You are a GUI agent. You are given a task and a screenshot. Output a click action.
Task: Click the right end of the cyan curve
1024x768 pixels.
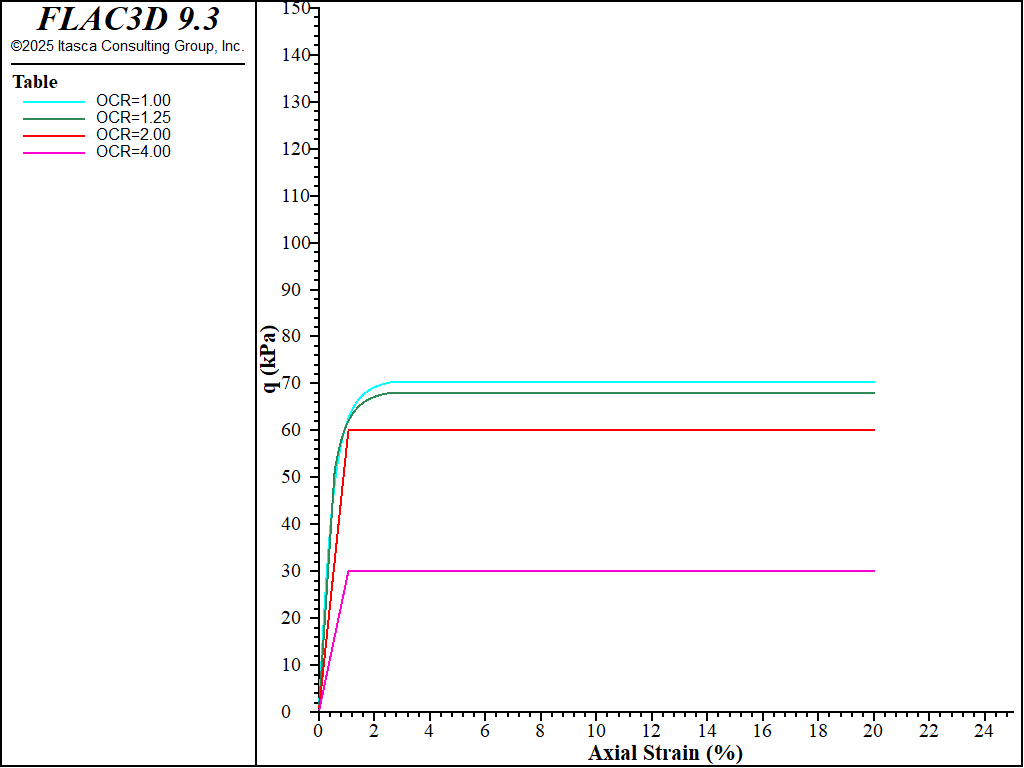(873, 382)
